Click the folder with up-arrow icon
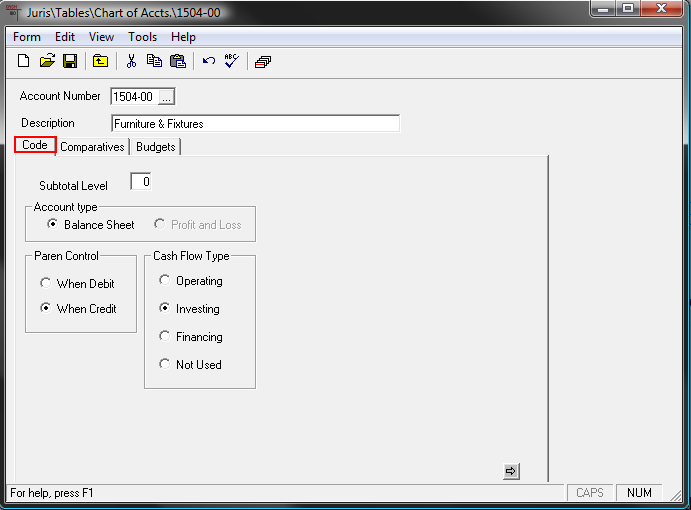 tap(100, 61)
